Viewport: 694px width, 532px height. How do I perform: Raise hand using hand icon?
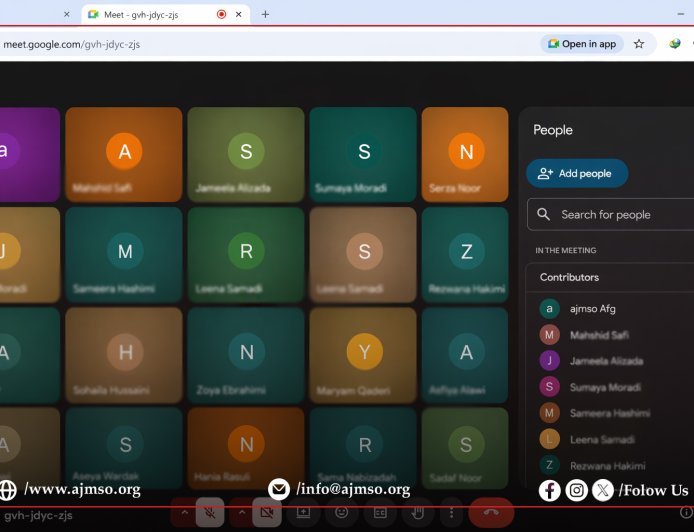click(x=416, y=512)
